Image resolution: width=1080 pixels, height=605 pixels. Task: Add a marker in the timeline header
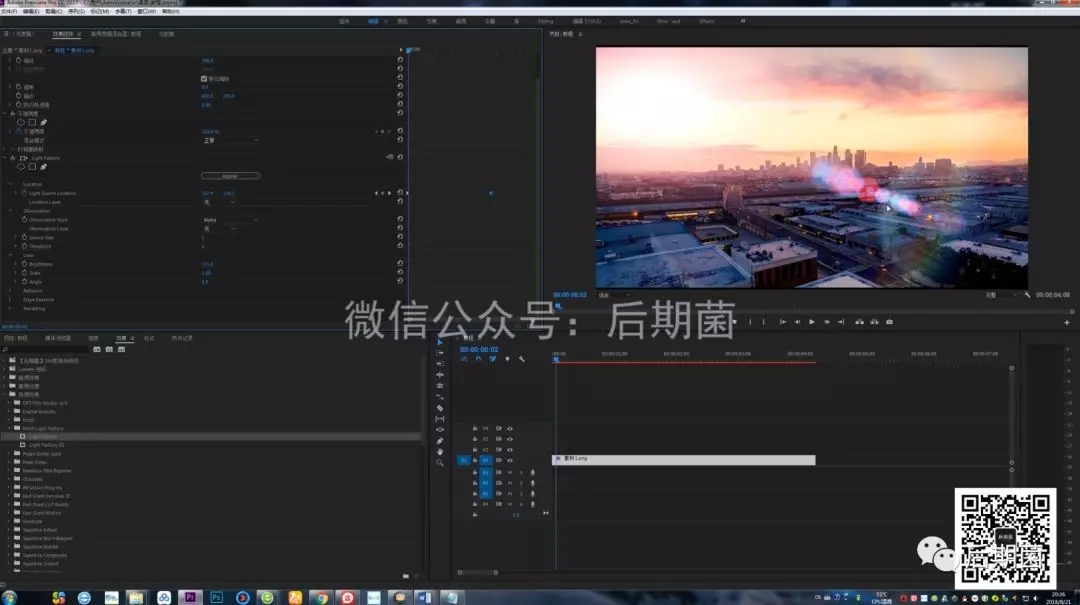(x=508, y=359)
